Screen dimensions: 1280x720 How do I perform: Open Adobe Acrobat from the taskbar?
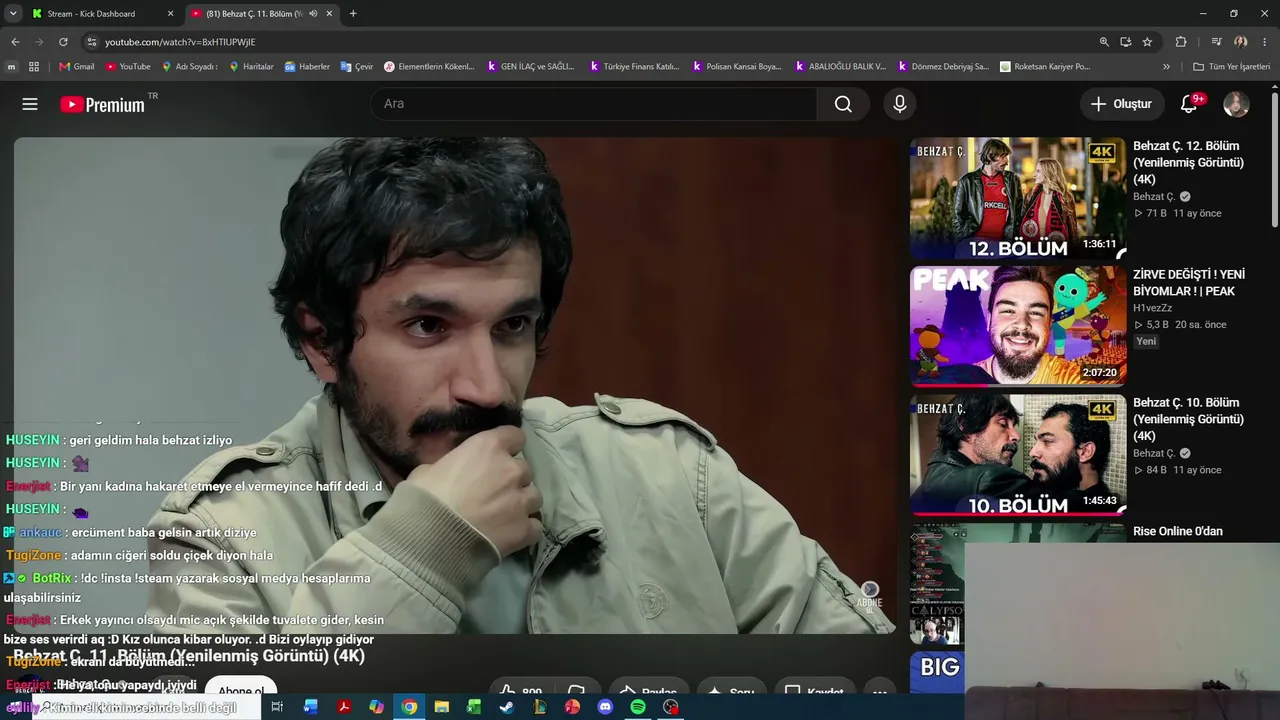343,707
